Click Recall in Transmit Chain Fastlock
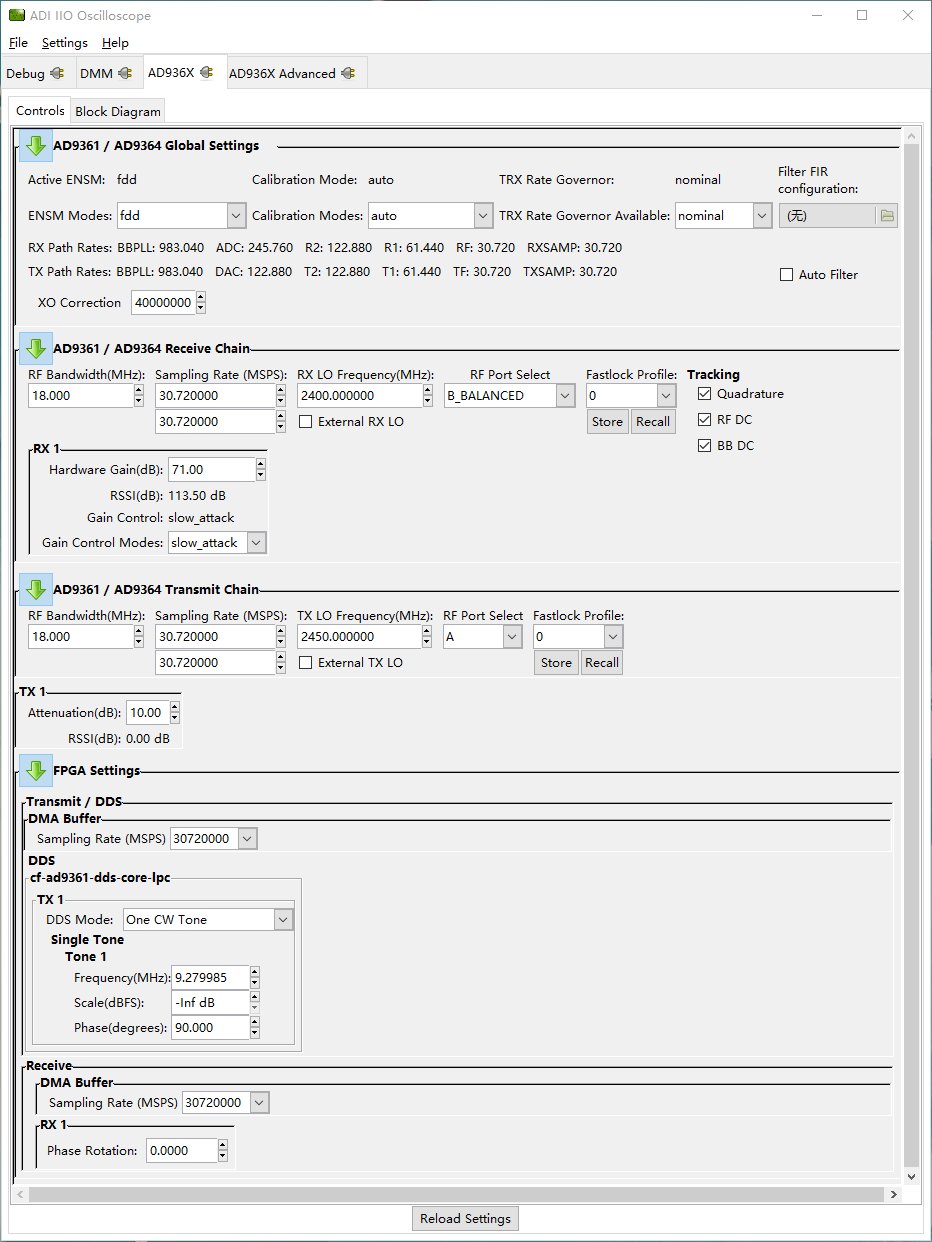The width and height of the screenshot is (932, 1242). click(602, 663)
